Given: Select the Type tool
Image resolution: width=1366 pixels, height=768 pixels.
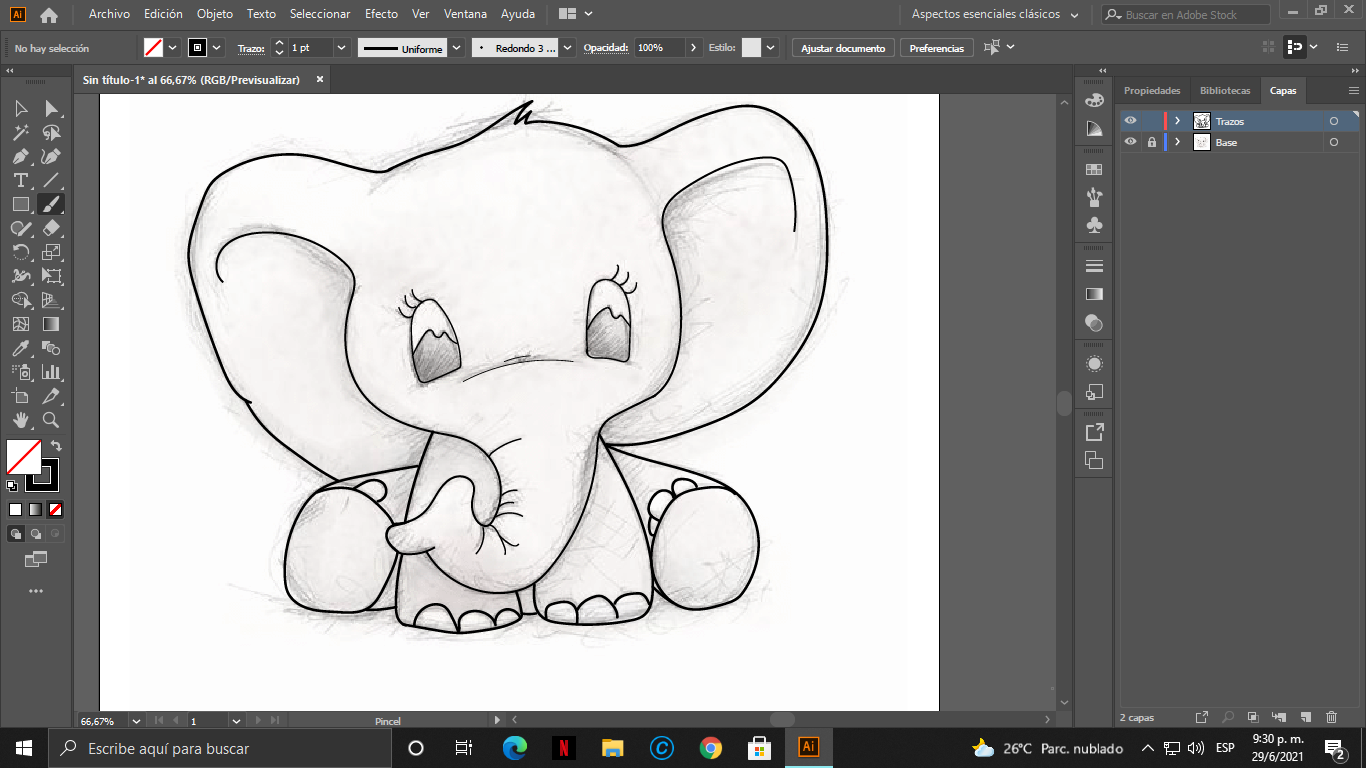Looking at the screenshot, I should 20,181.
